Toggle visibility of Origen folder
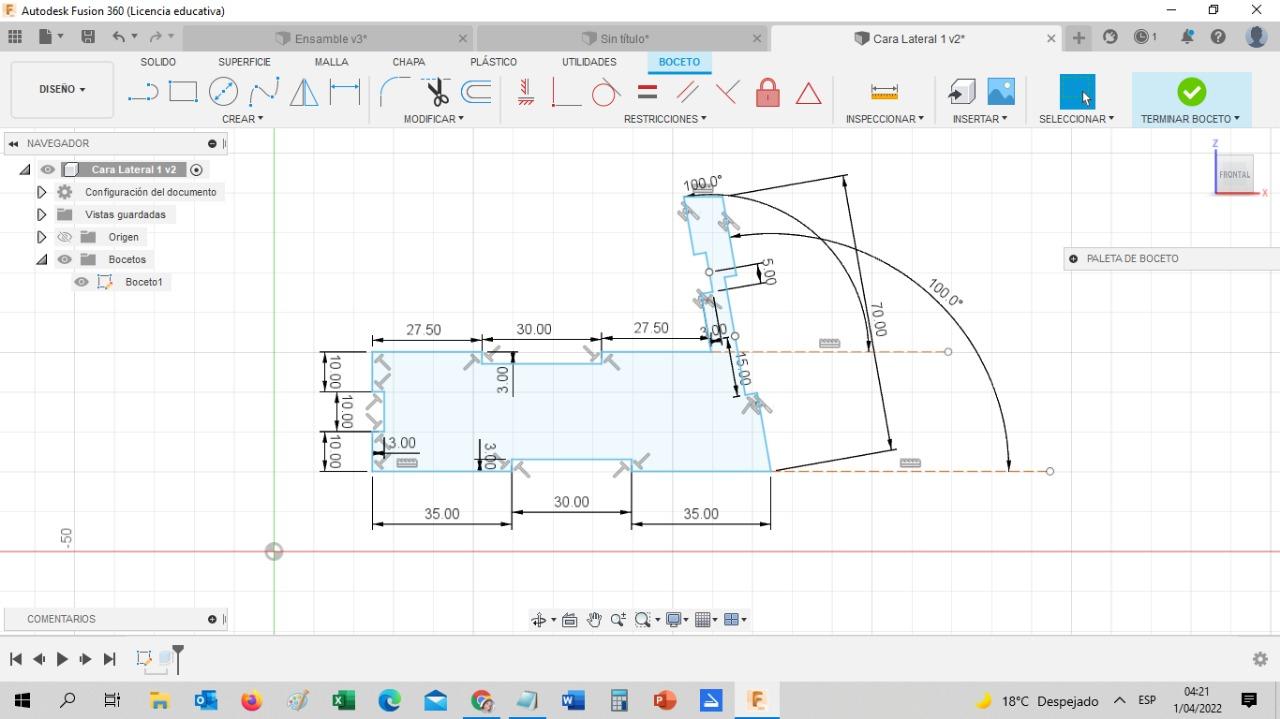The height and width of the screenshot is (719, 1280). 65,237
